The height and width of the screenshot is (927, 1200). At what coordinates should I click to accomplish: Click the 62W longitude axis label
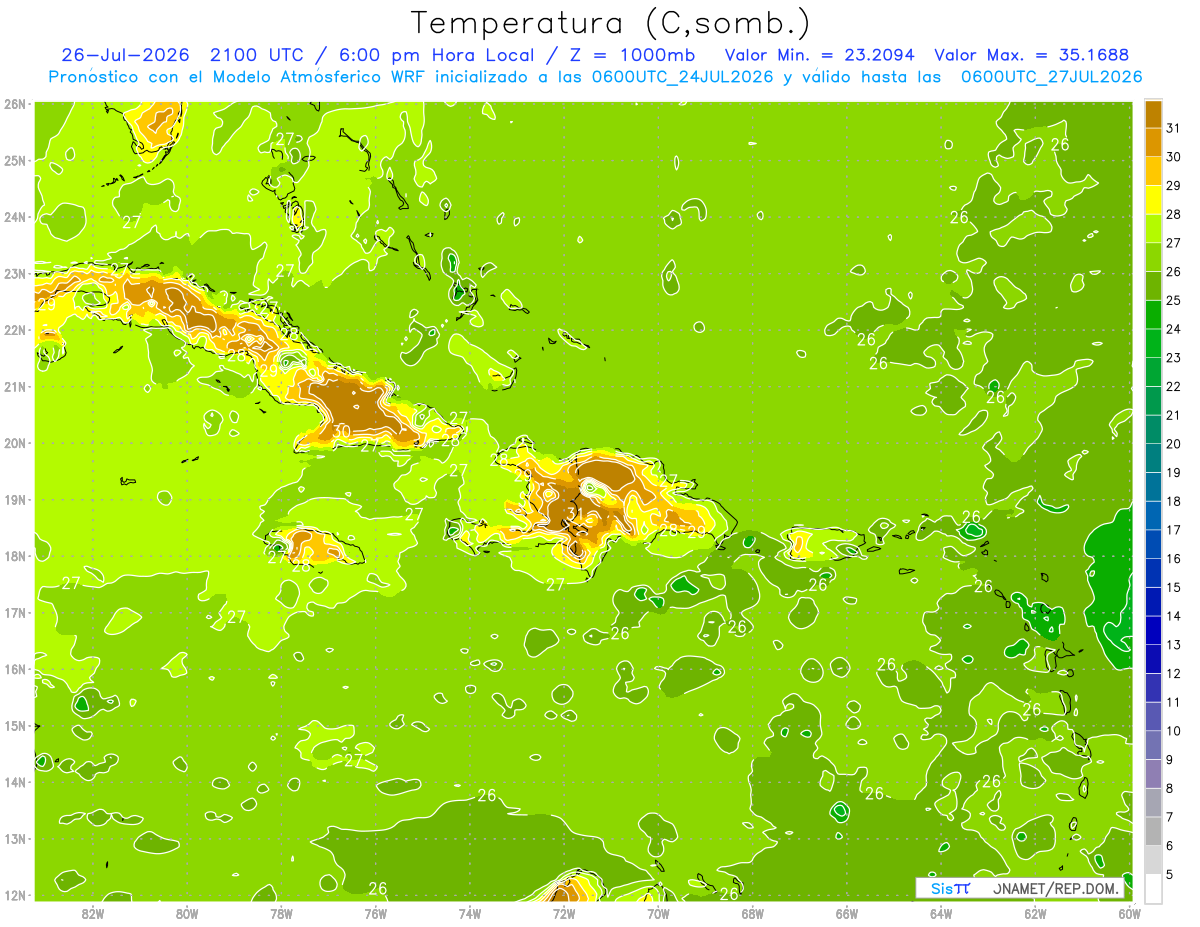pyautogui.click(x=1035, y=912)
